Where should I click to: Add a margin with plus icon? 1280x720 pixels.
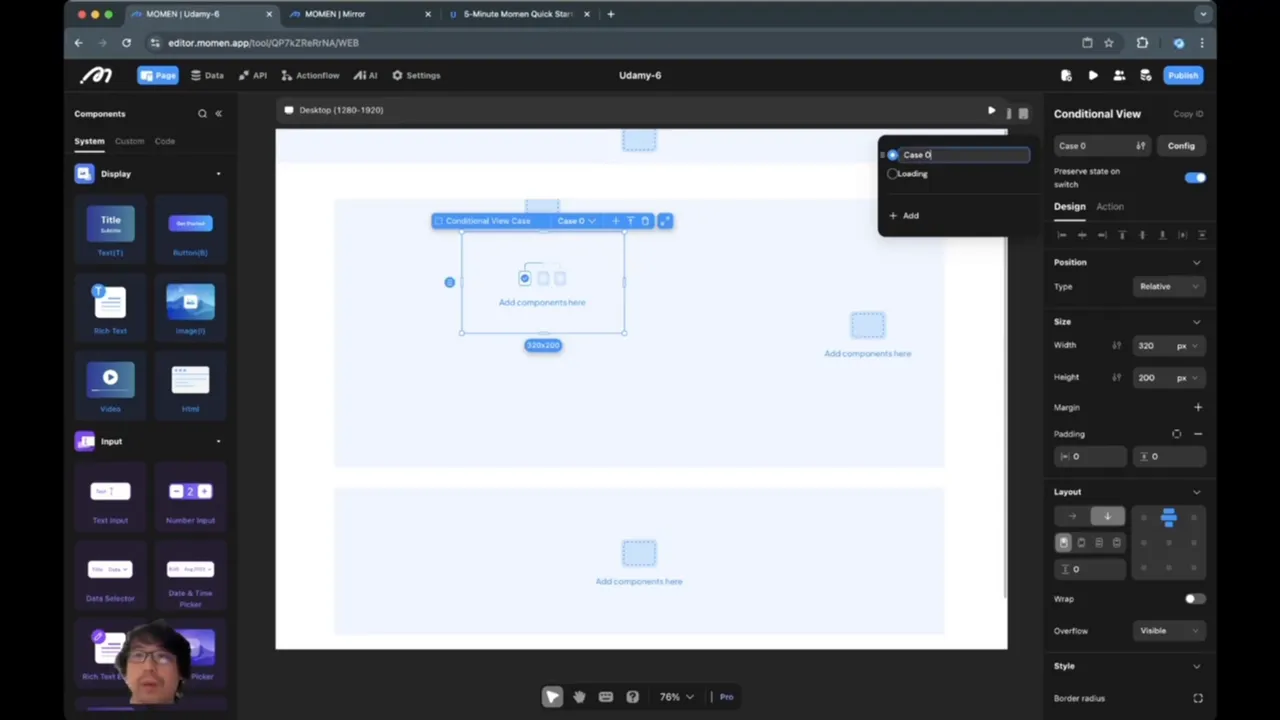tap(1198, 407)
